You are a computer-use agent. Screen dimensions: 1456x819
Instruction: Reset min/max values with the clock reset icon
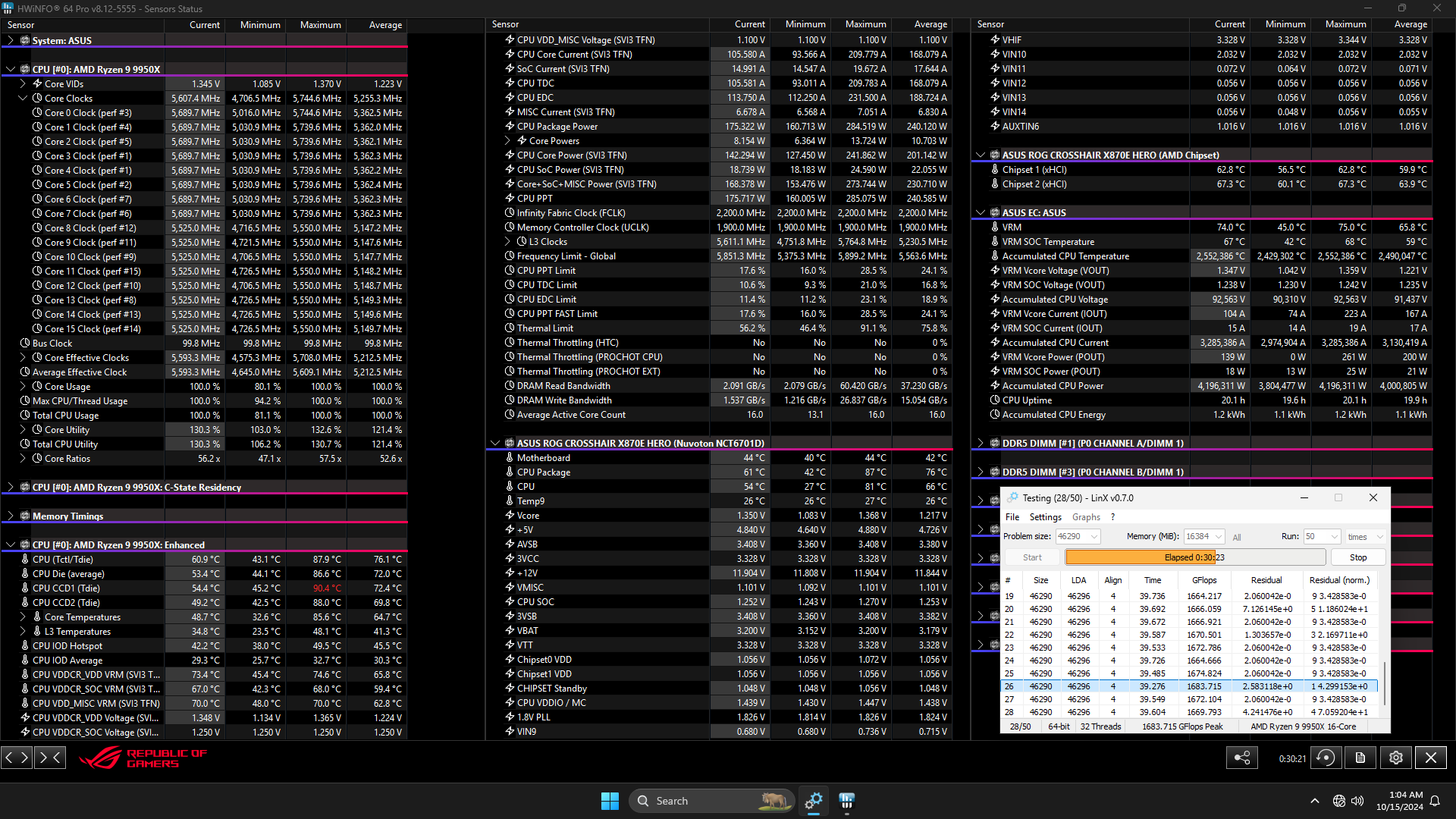click(1326, 758)
